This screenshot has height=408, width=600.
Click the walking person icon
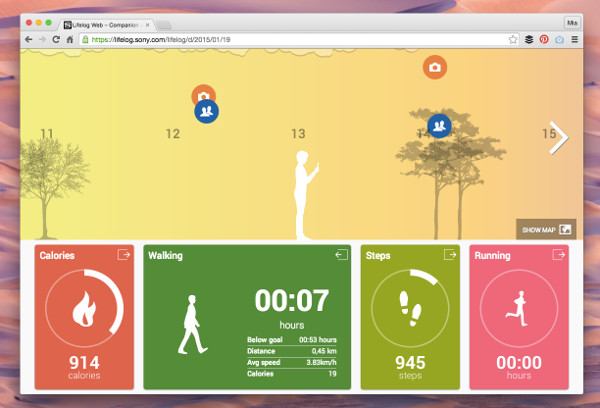[192, 324]
